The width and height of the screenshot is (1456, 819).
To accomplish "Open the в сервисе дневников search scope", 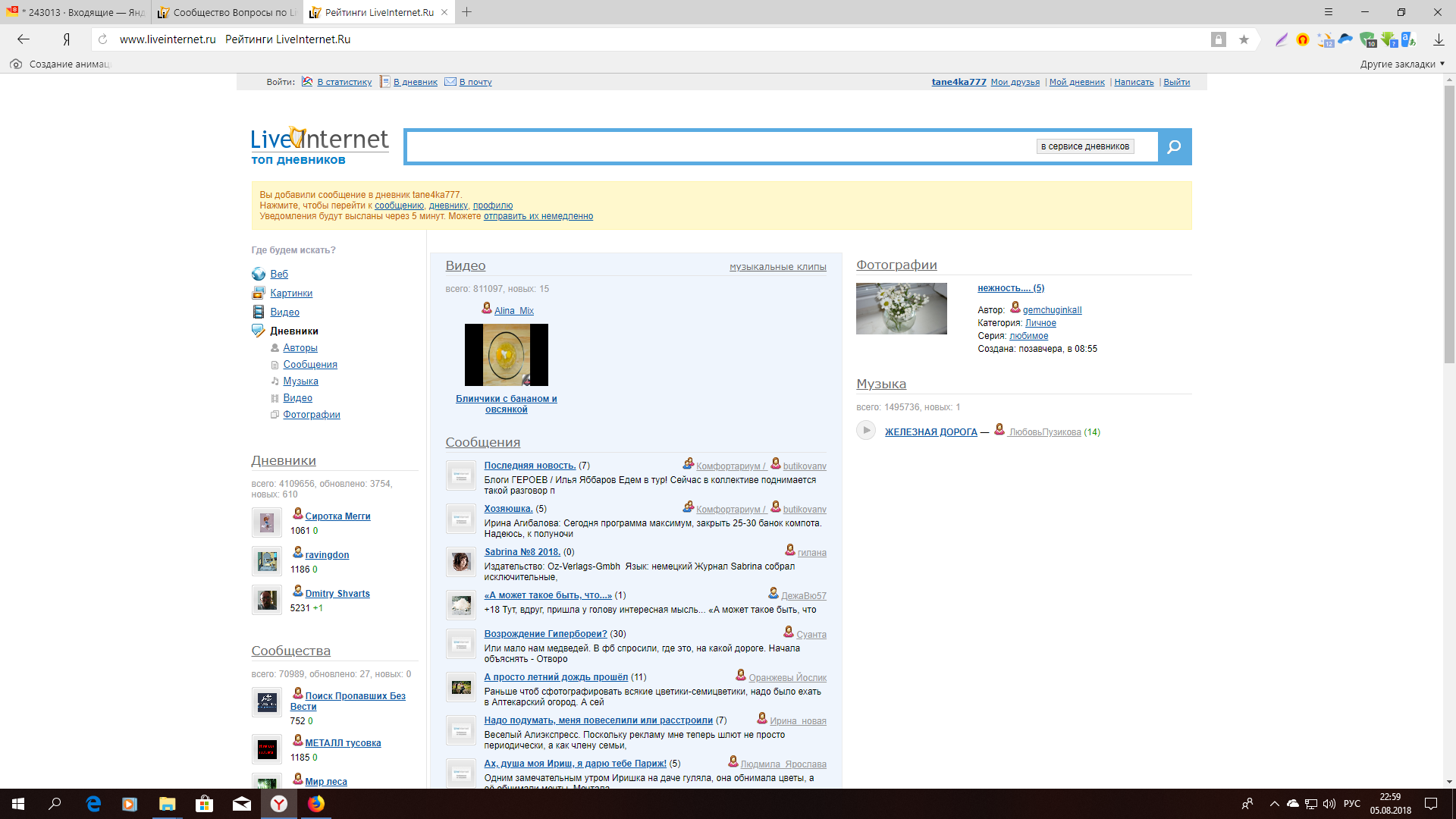I will pos(1084,146).
